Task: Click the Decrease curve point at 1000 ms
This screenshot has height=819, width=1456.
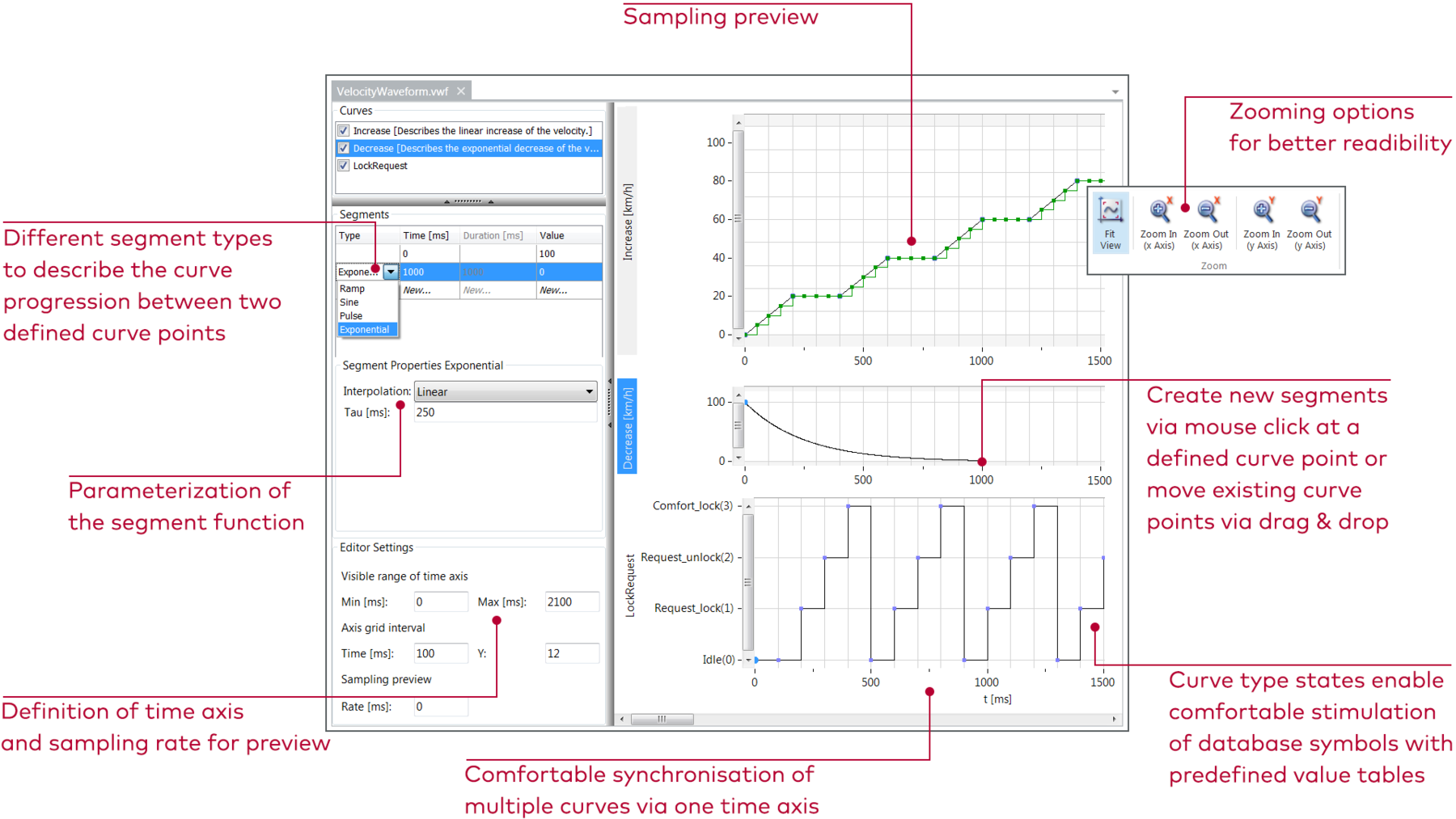Action: click(982, 462)
